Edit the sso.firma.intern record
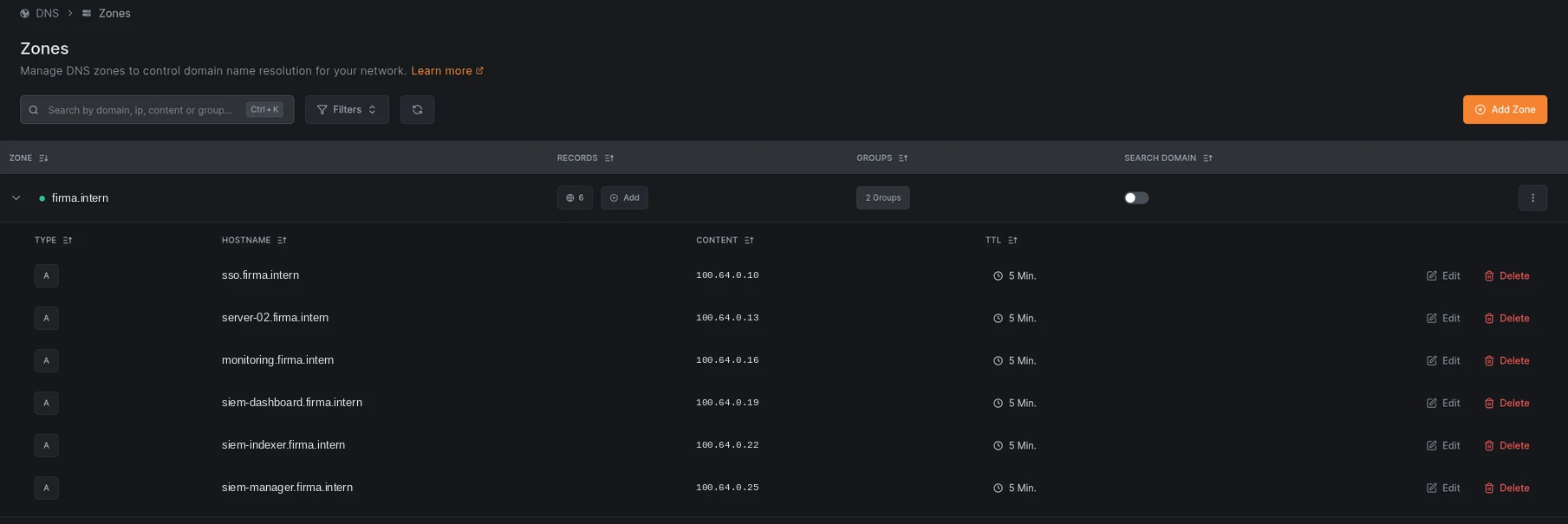Image resolution: width=1568 pixels, height=524 pixels. 1443,276
